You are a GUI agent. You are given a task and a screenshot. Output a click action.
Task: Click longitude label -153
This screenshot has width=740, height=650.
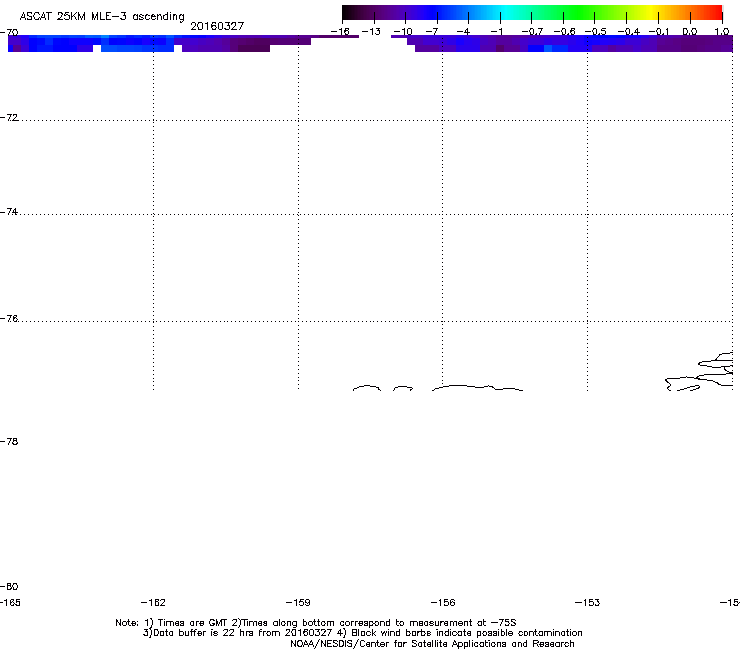pos(588,602)
